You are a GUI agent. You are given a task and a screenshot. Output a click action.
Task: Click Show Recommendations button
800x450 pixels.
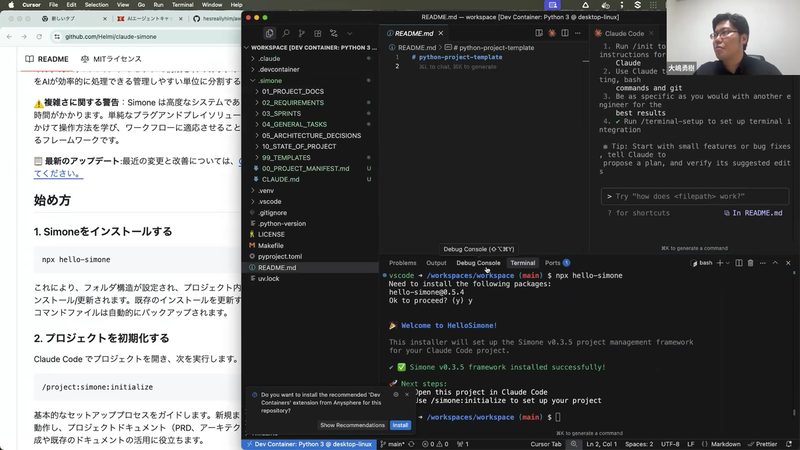coord(352,425)
